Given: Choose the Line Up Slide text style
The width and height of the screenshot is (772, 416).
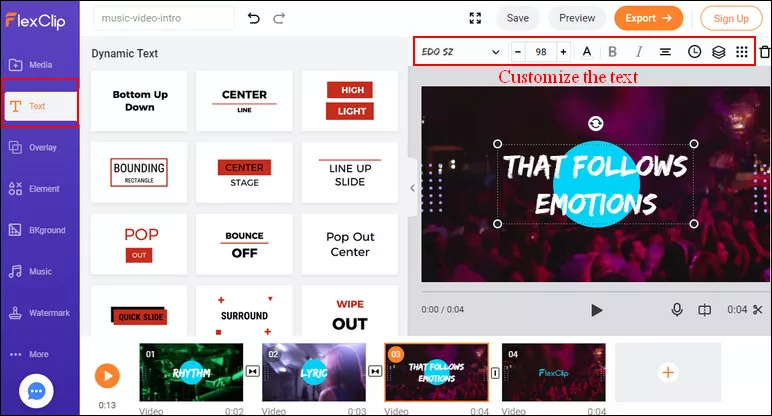Looking at the screenshot, I should (350, 172).
